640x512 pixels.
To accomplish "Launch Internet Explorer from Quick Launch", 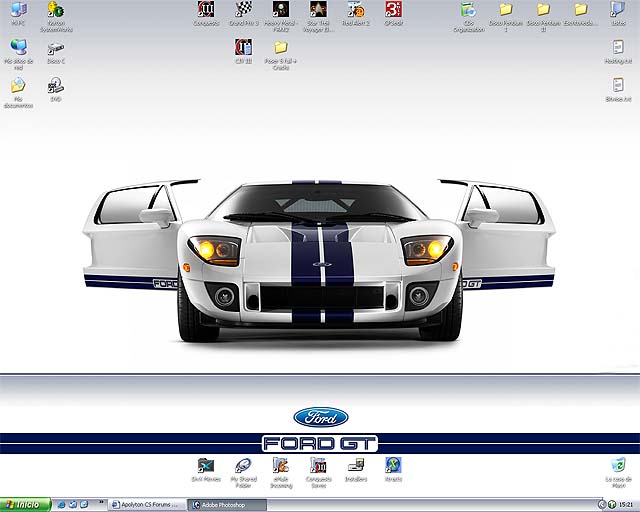I will 60,504.
